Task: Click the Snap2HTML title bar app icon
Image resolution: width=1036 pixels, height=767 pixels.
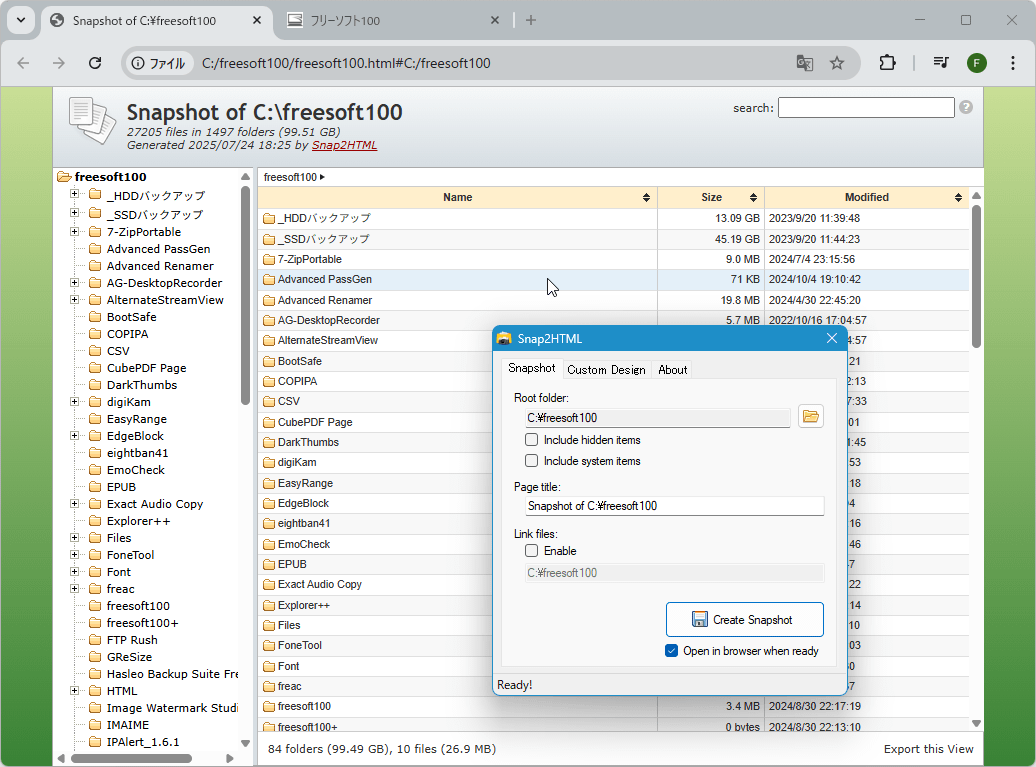Action: tap(504, 338)
